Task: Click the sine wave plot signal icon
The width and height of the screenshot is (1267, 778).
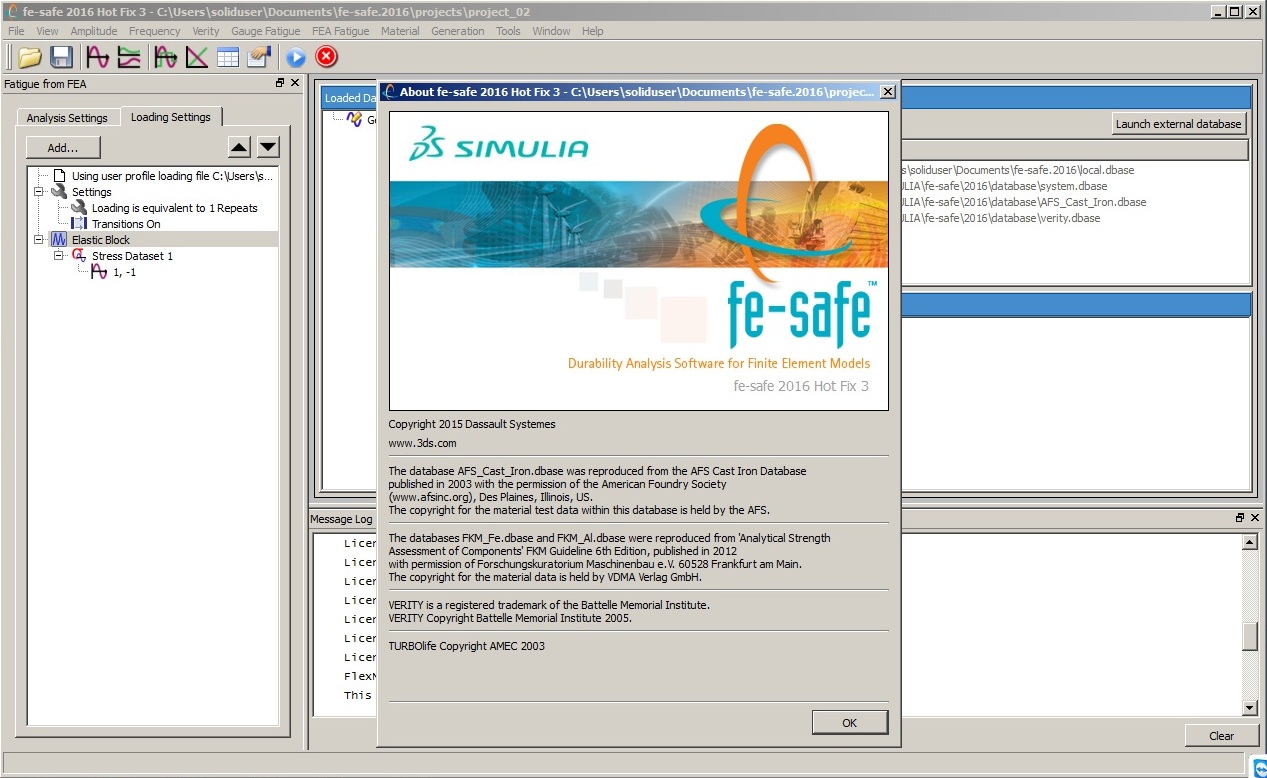Action: click(98, 57)
